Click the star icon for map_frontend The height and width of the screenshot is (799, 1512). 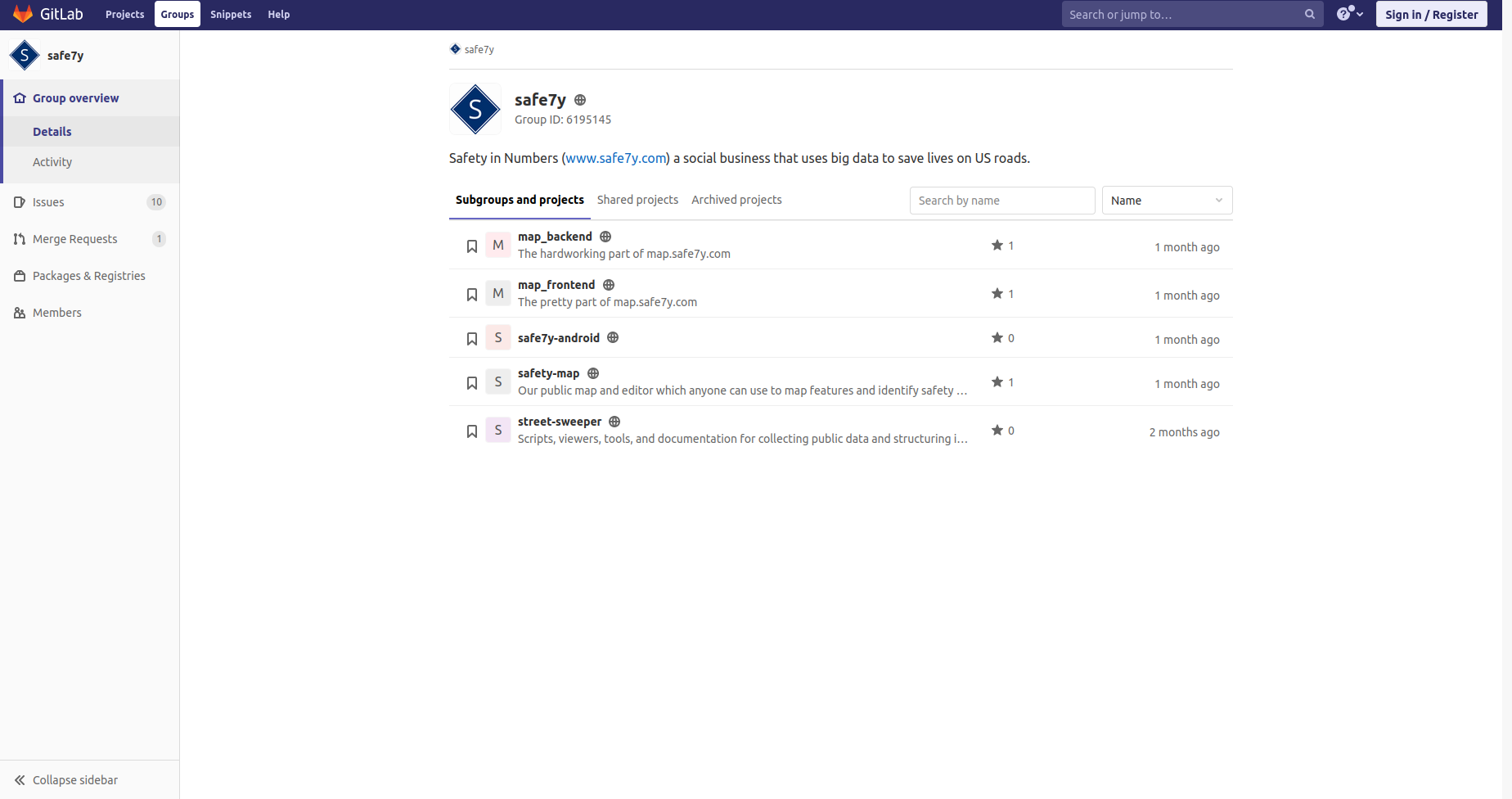[x=997, y=293]
